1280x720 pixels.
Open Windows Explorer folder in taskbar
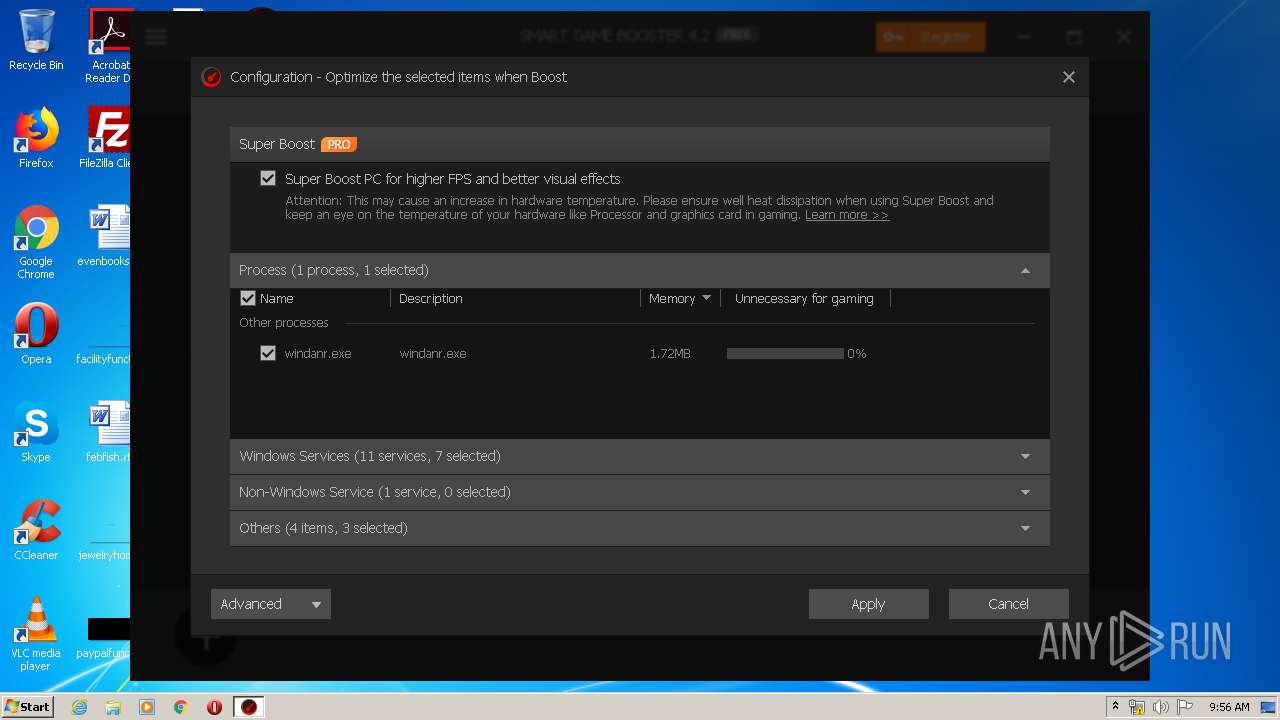coord(113,707)
